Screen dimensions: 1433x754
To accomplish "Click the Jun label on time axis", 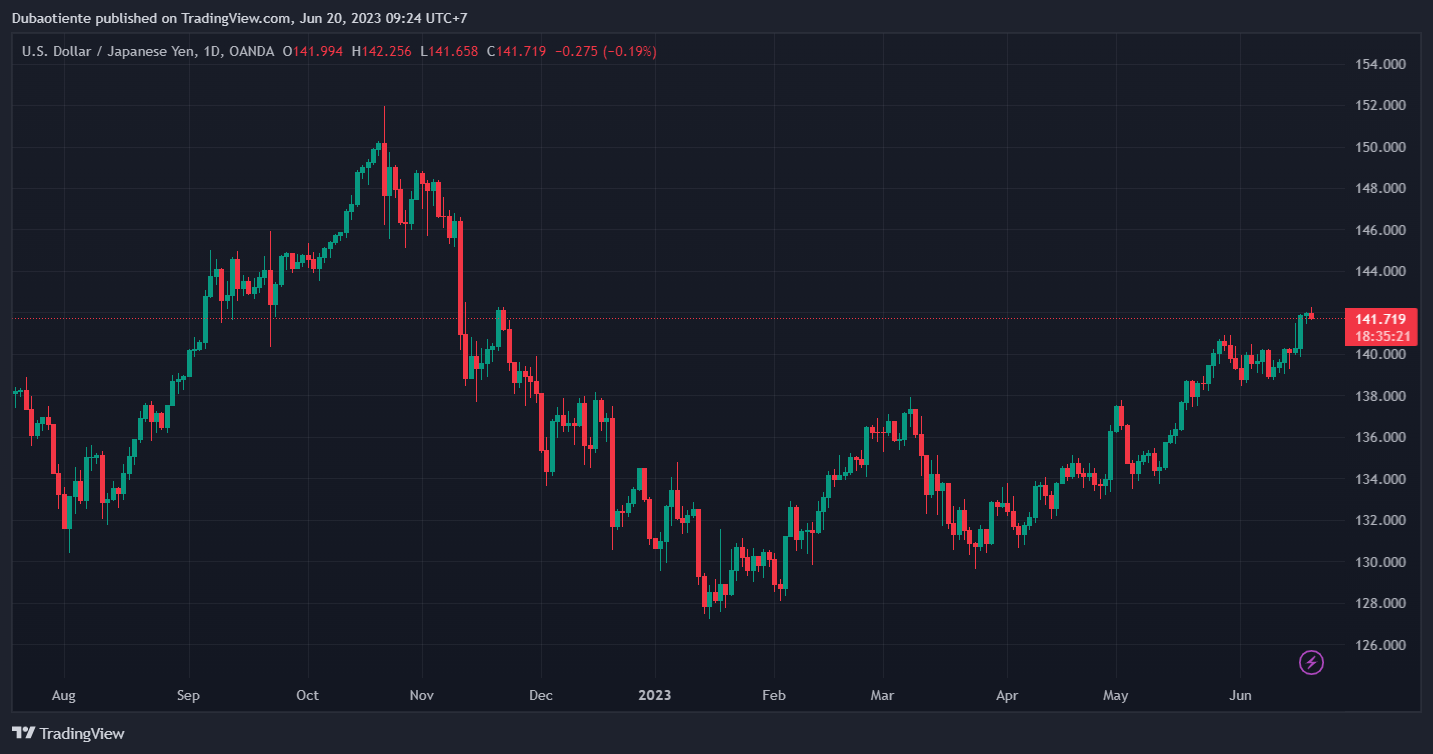I will click(1240, 695).
